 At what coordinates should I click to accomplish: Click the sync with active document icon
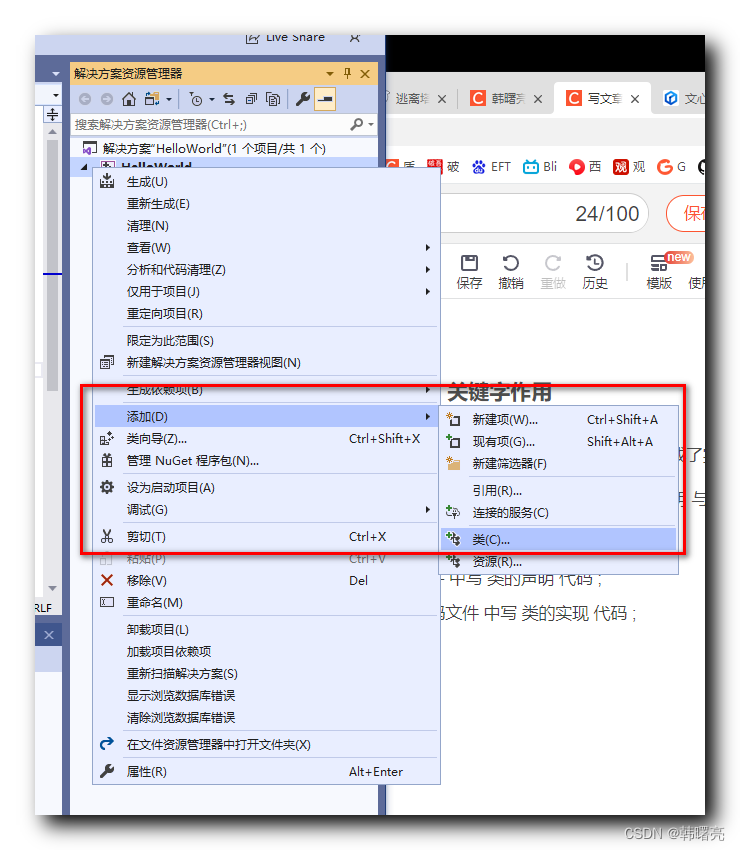pos(229,99)
